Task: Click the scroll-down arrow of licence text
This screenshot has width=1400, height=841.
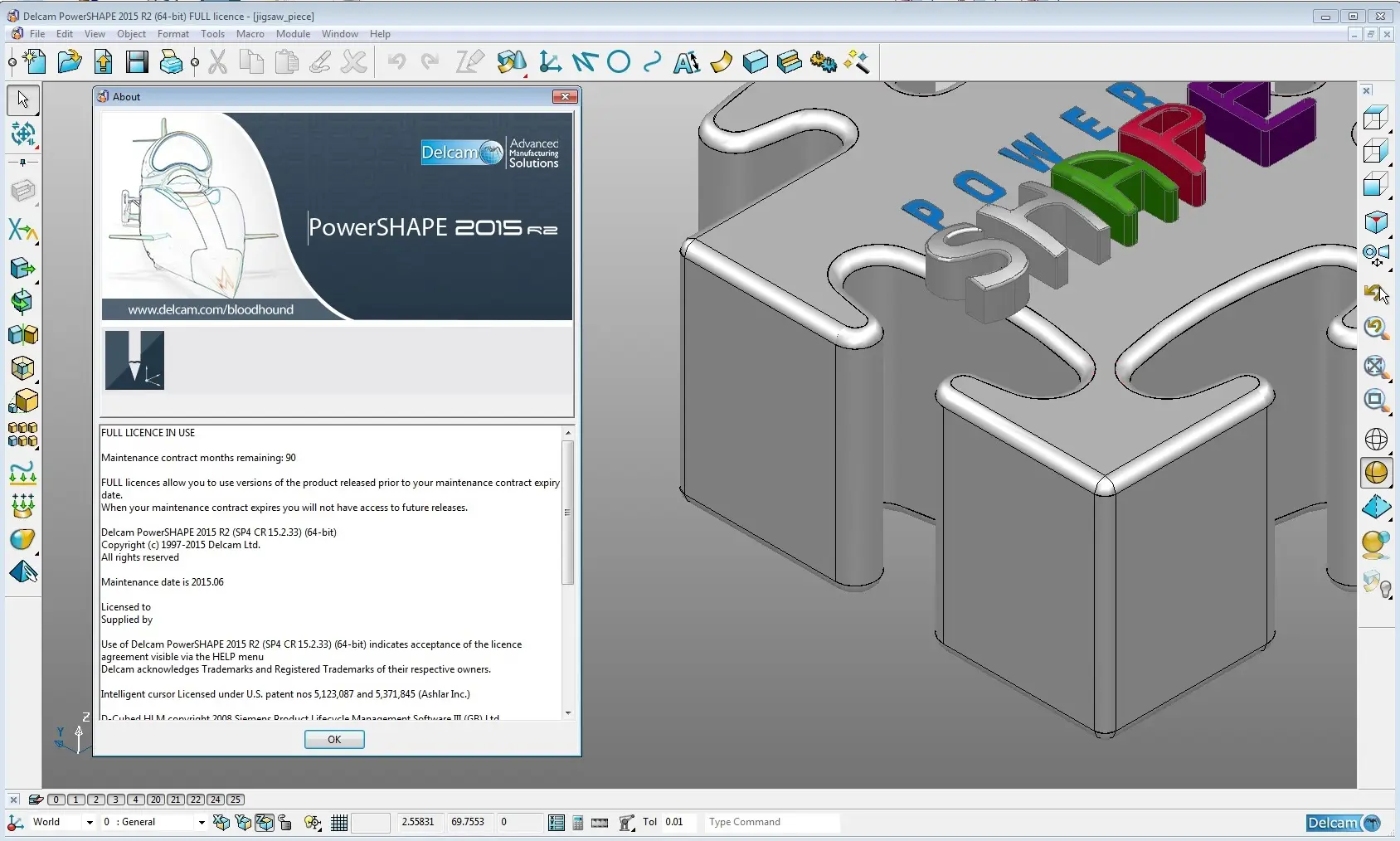Action: [x=568, y=712]
